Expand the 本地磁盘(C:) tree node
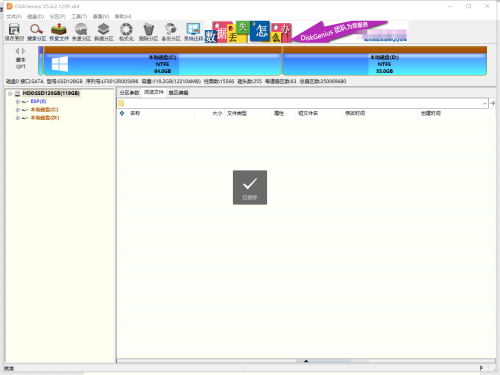Screen dimensions: 500x375 [x=18, y=110]
